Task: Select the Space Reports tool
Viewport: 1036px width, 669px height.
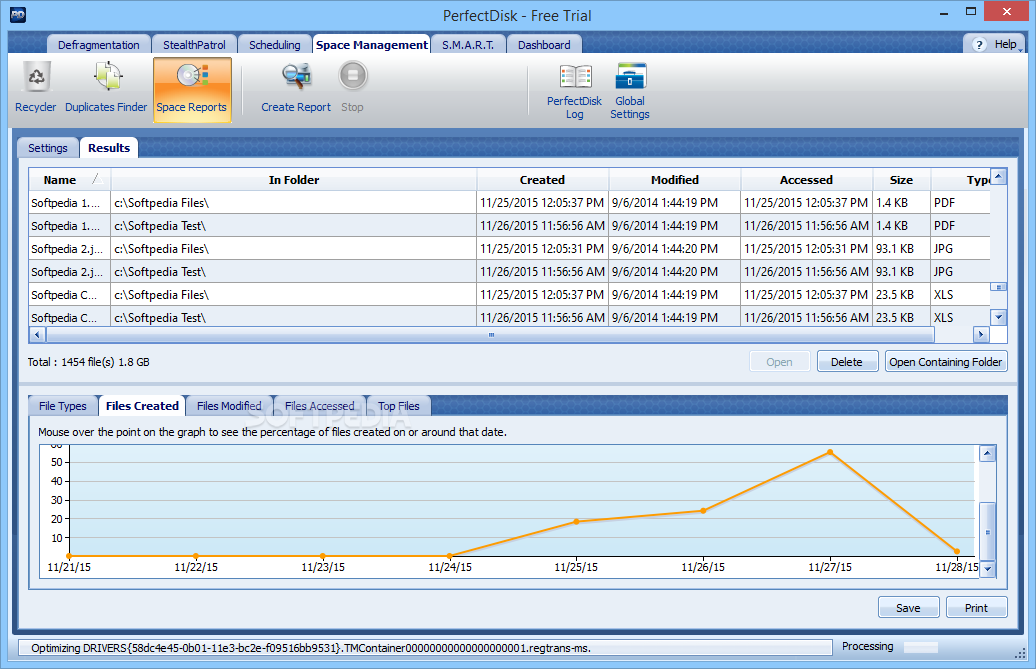Action: [x=192, y=90]
